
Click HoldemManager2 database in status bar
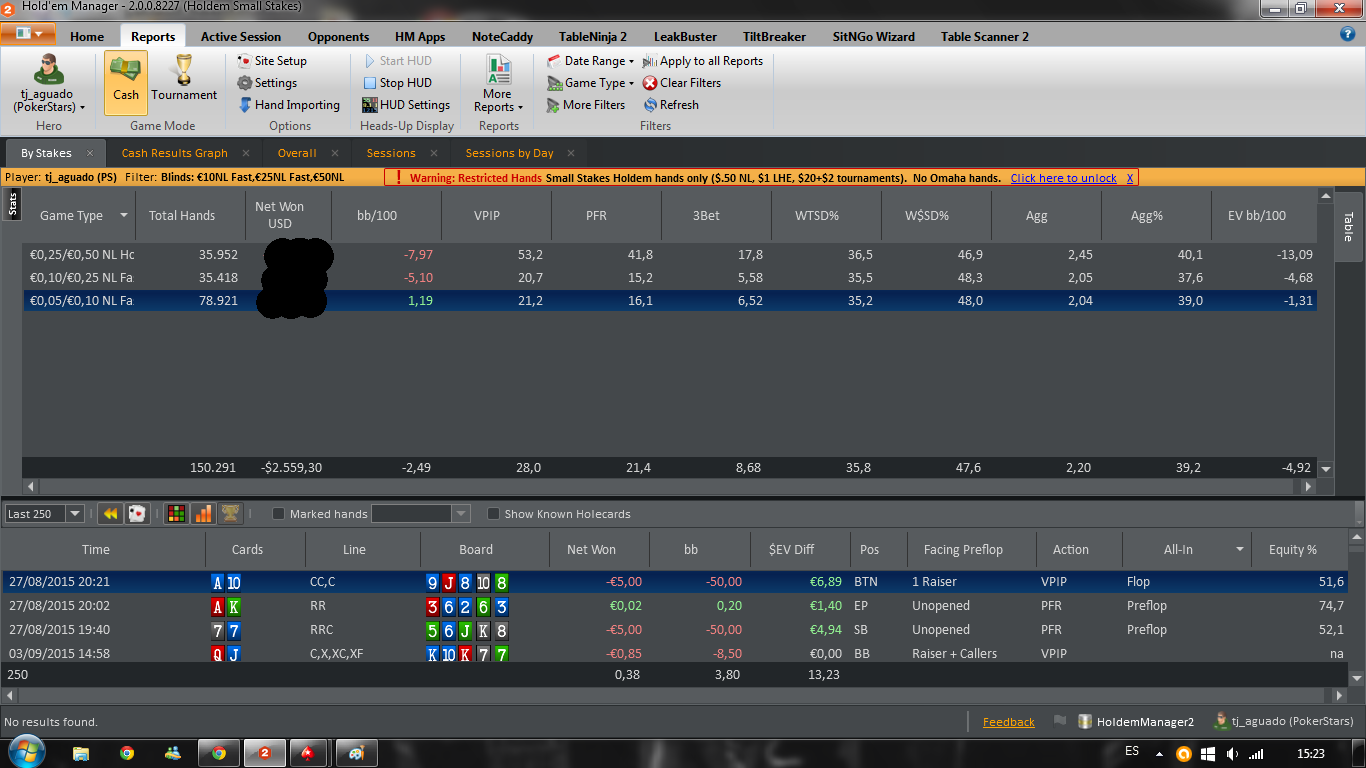click(x=1135, y=722)
